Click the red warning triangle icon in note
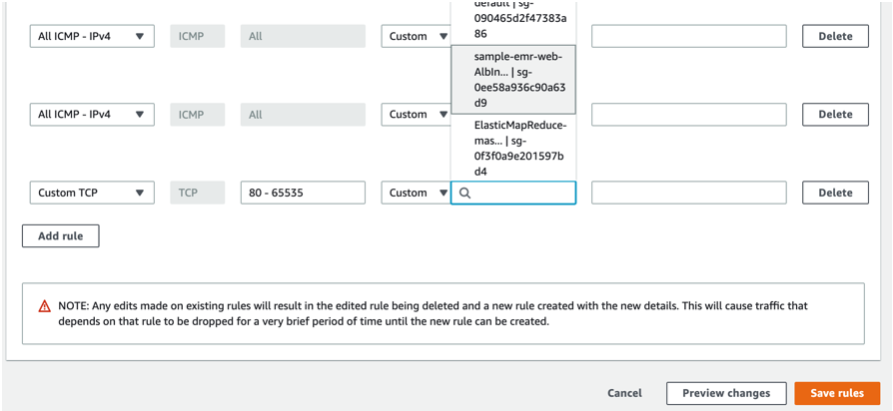The height and width of the screenshot is (411, 893). [x=44, y=306]
